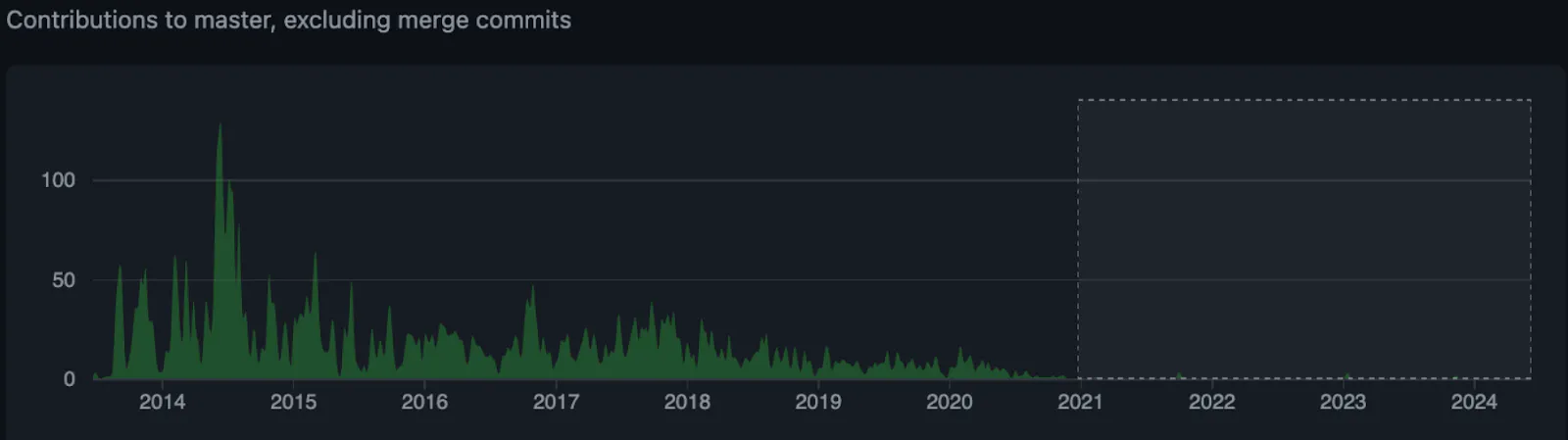
Task: Click the 2018 x-axis year label
Action: pos(687,402)
